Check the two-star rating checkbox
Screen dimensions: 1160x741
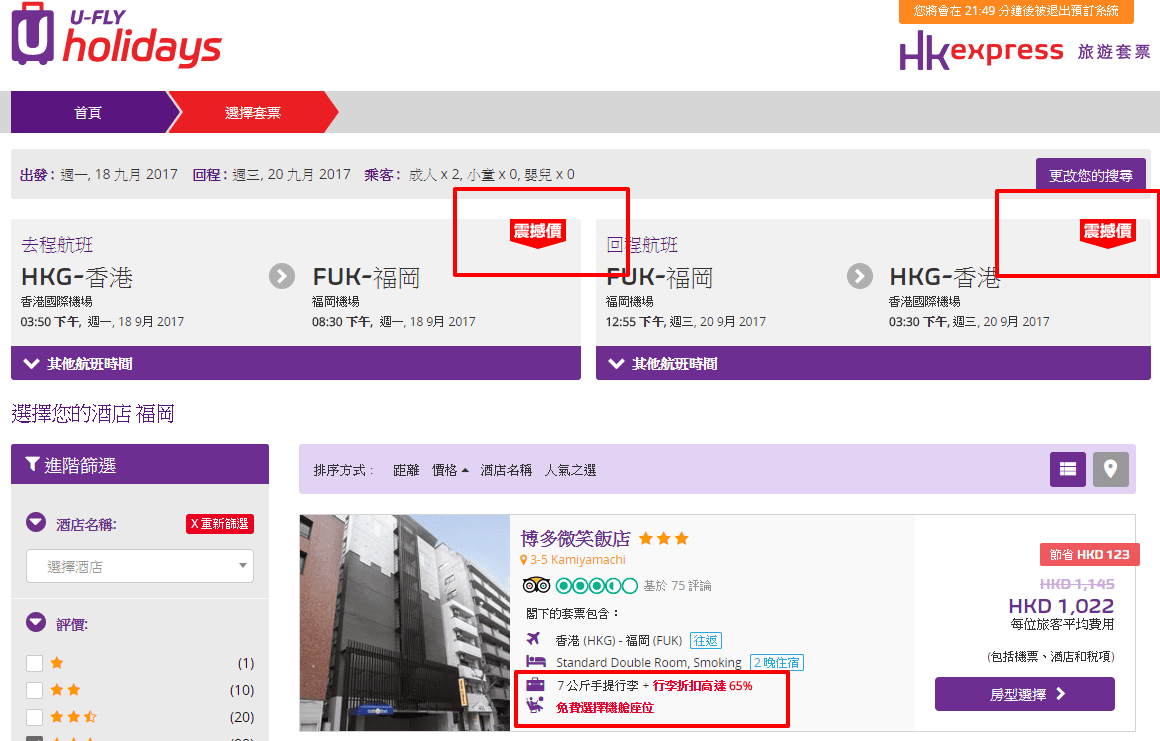(x=35, y=690)
